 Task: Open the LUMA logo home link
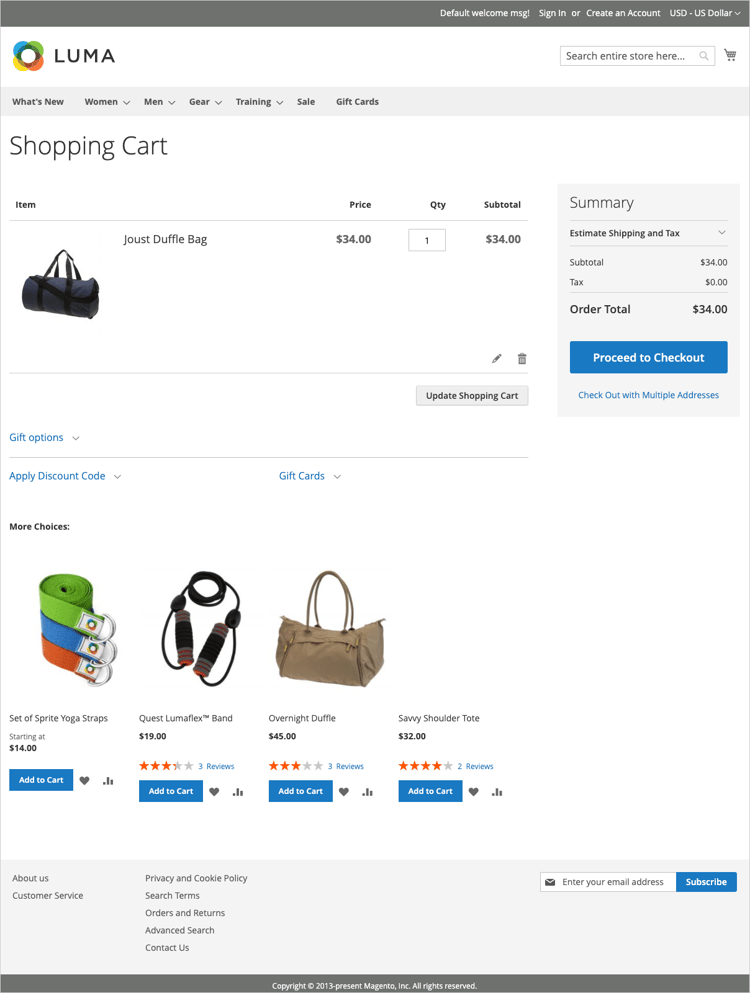(x=64, y=56)
